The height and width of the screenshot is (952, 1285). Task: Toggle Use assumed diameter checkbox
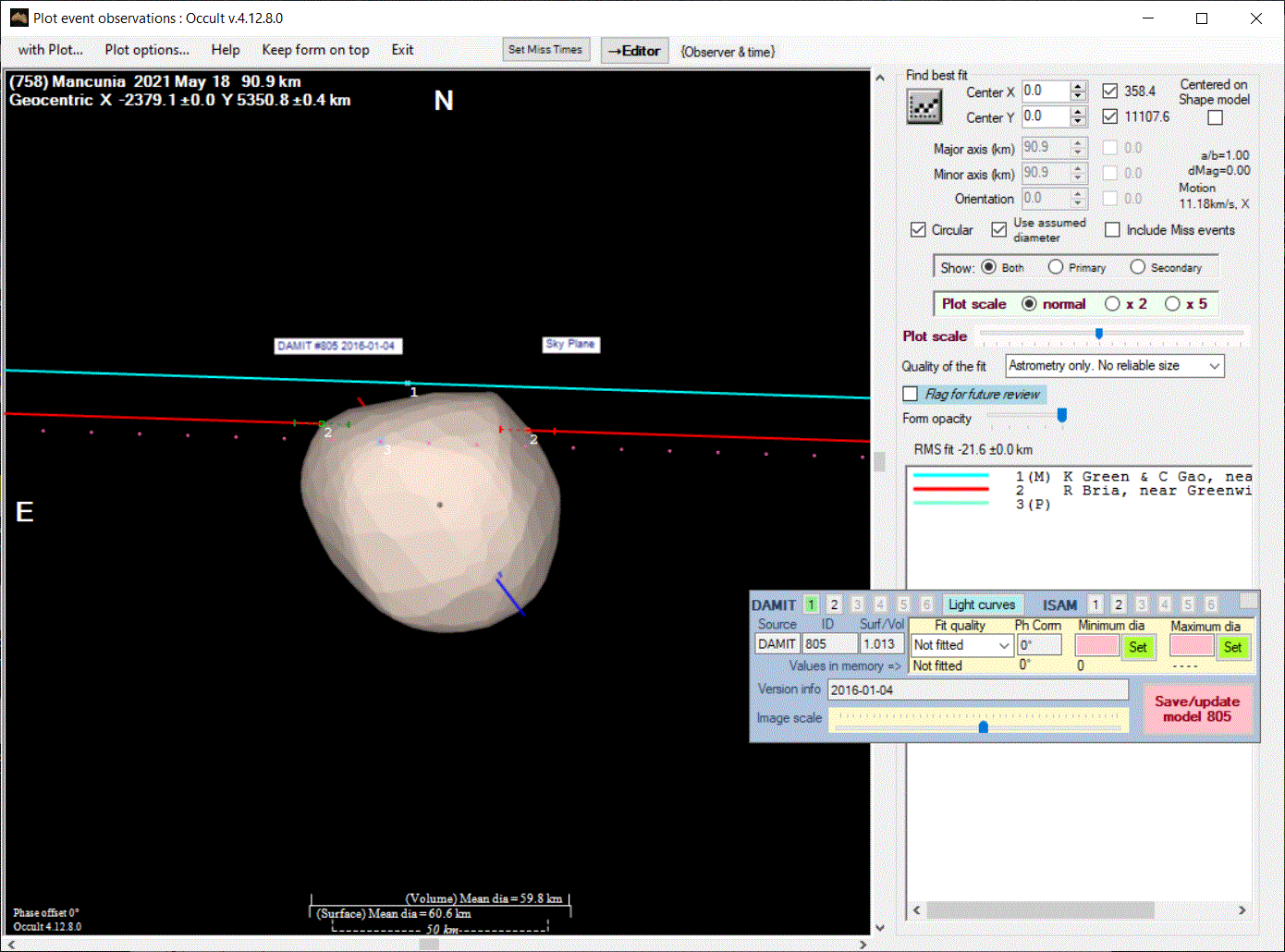point(999,229)
